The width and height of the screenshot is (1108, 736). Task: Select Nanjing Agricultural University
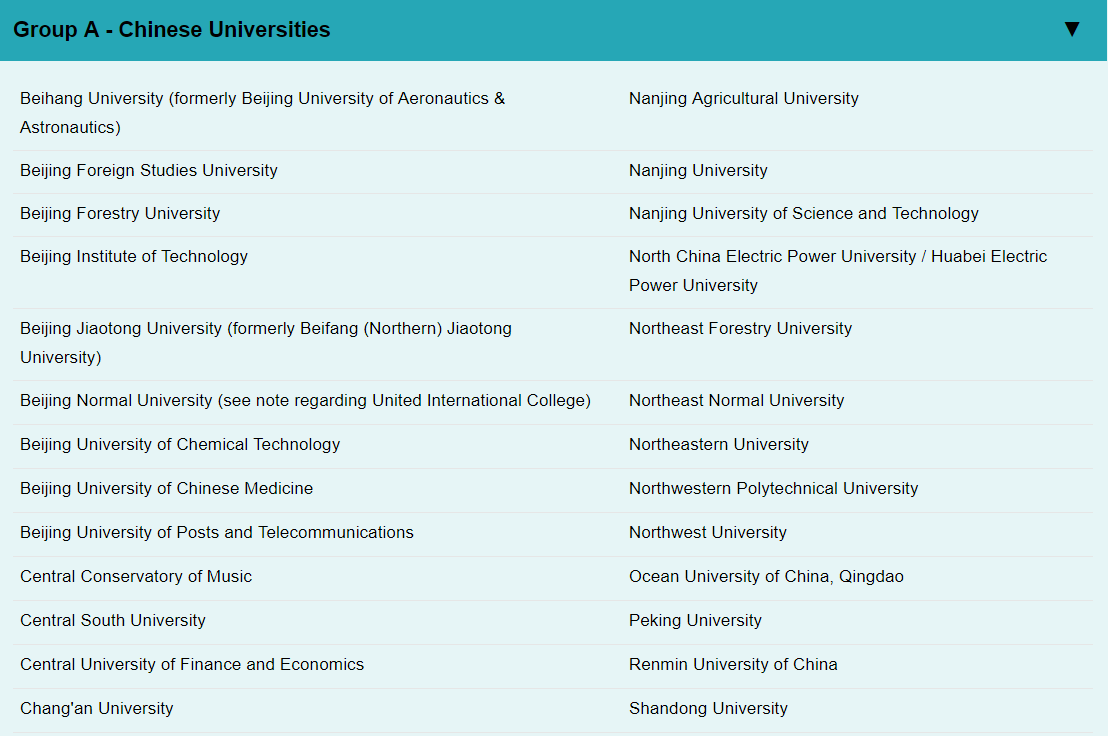pos(743,98)
